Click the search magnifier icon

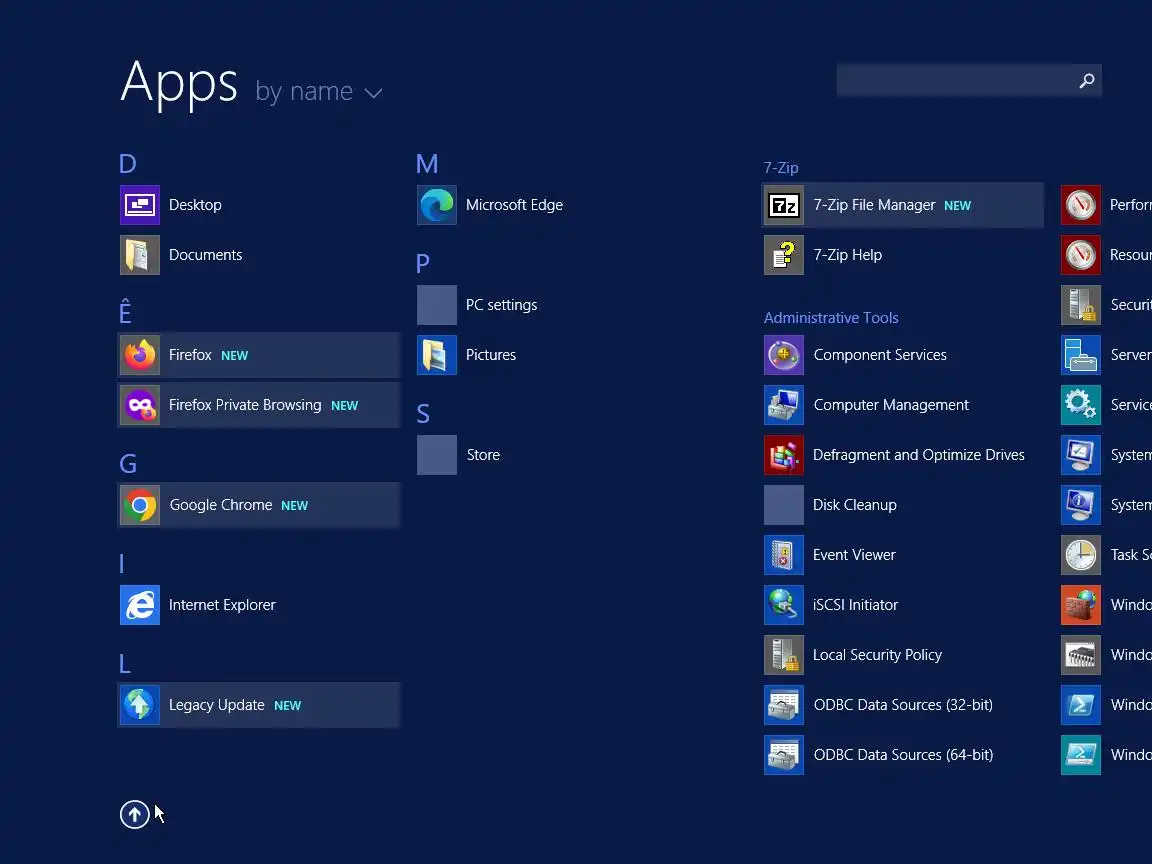tap(1087, 80)
